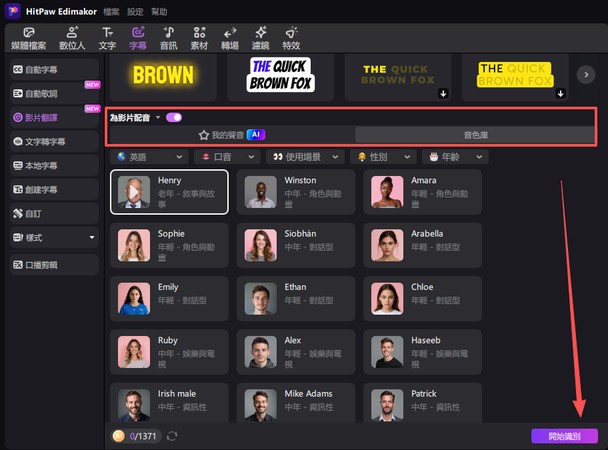Select the Alex voice card
This screenshot has height=450, width=608.
coord(296,352)
